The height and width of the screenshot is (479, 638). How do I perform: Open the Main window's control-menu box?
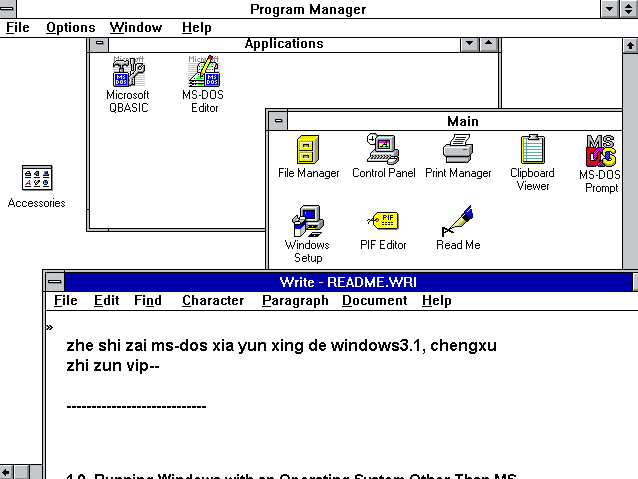[278, 121]
